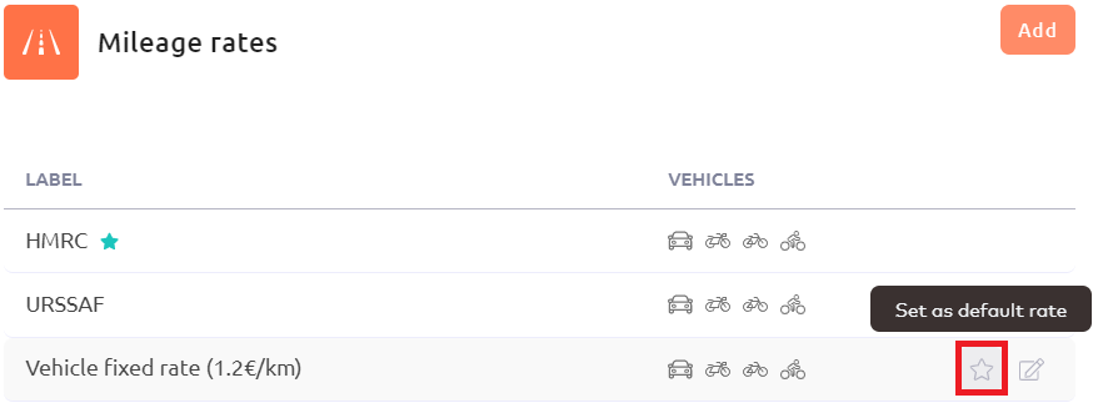Click the first motorbike icon in HMRC row
This screenshot has width=1116, height=416.
click(717, 241)
